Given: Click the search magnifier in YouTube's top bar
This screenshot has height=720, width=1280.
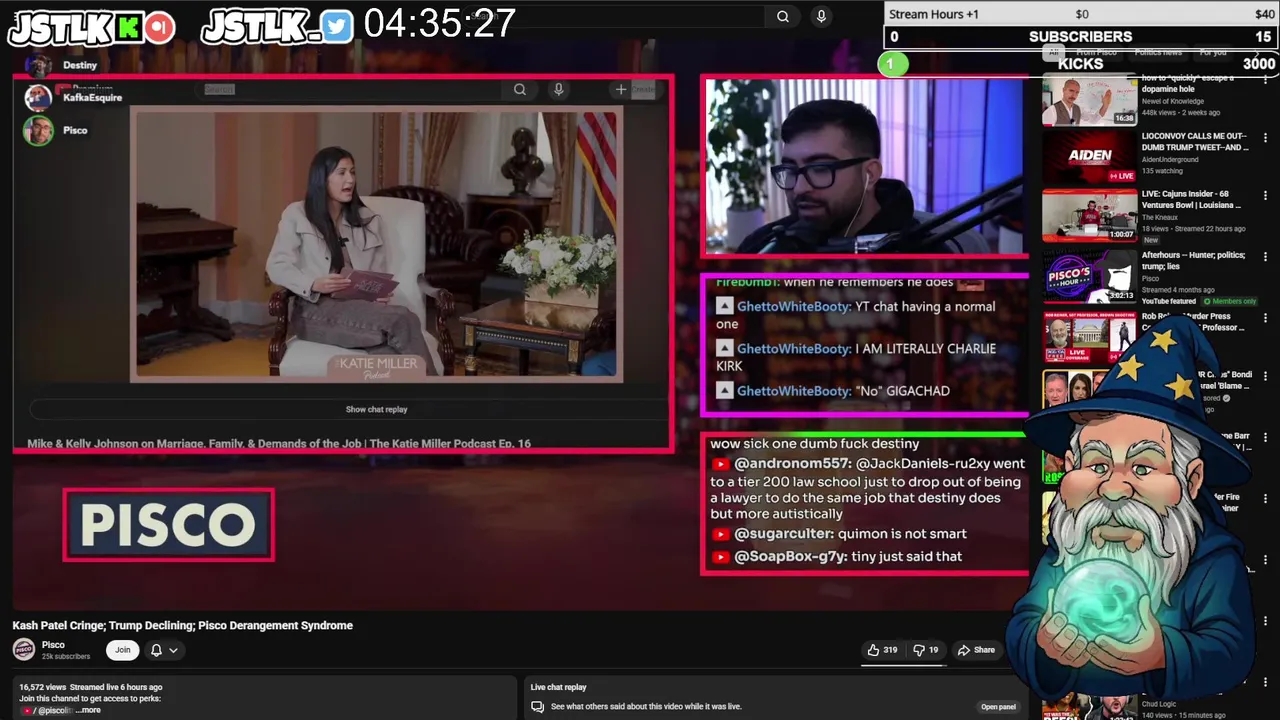Looking at the screenshot, I should 783,16.
